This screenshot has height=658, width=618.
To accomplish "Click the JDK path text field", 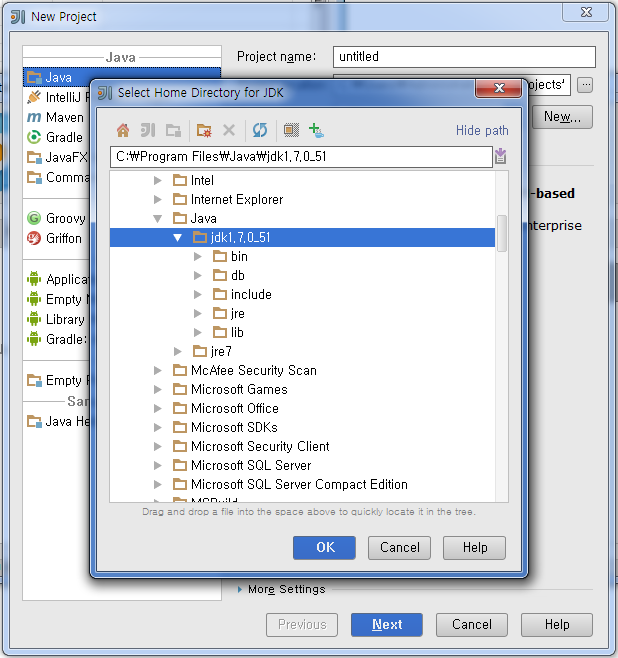I will click(301, 157).
